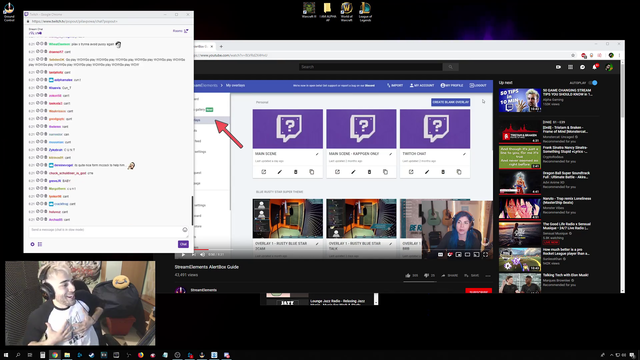Save the video to a playlist
640x360 pixels.
click(x=471, y=276)
